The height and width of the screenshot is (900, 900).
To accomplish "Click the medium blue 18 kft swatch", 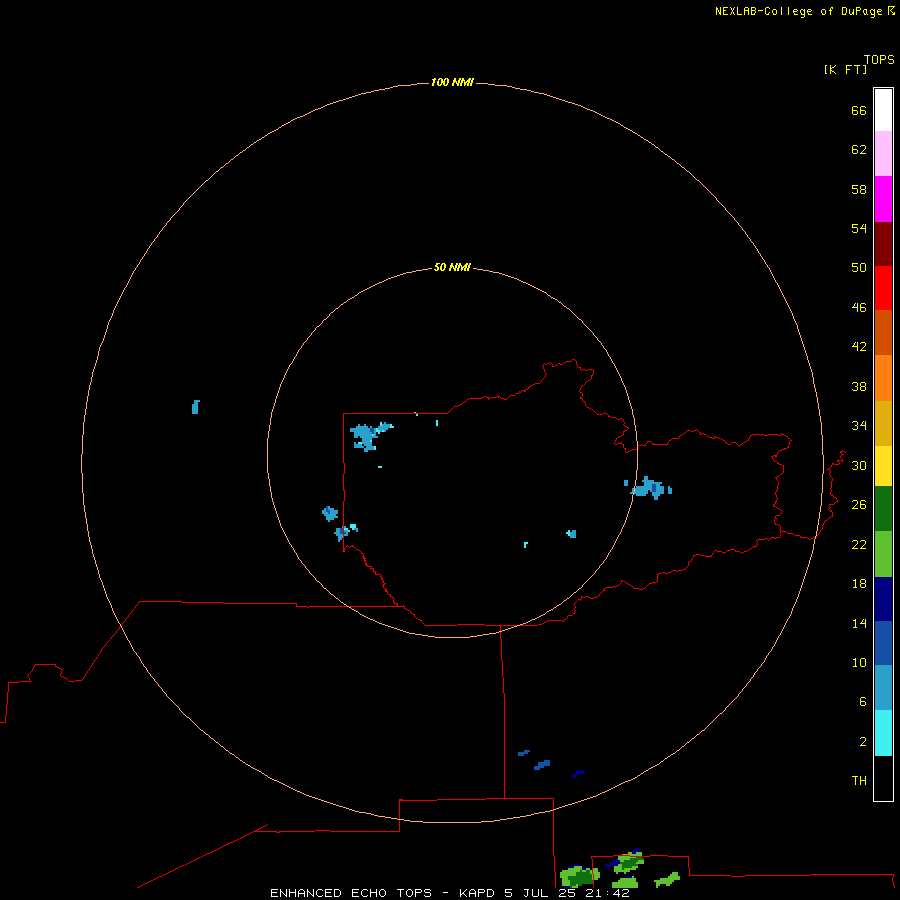I will coord(883,643).
